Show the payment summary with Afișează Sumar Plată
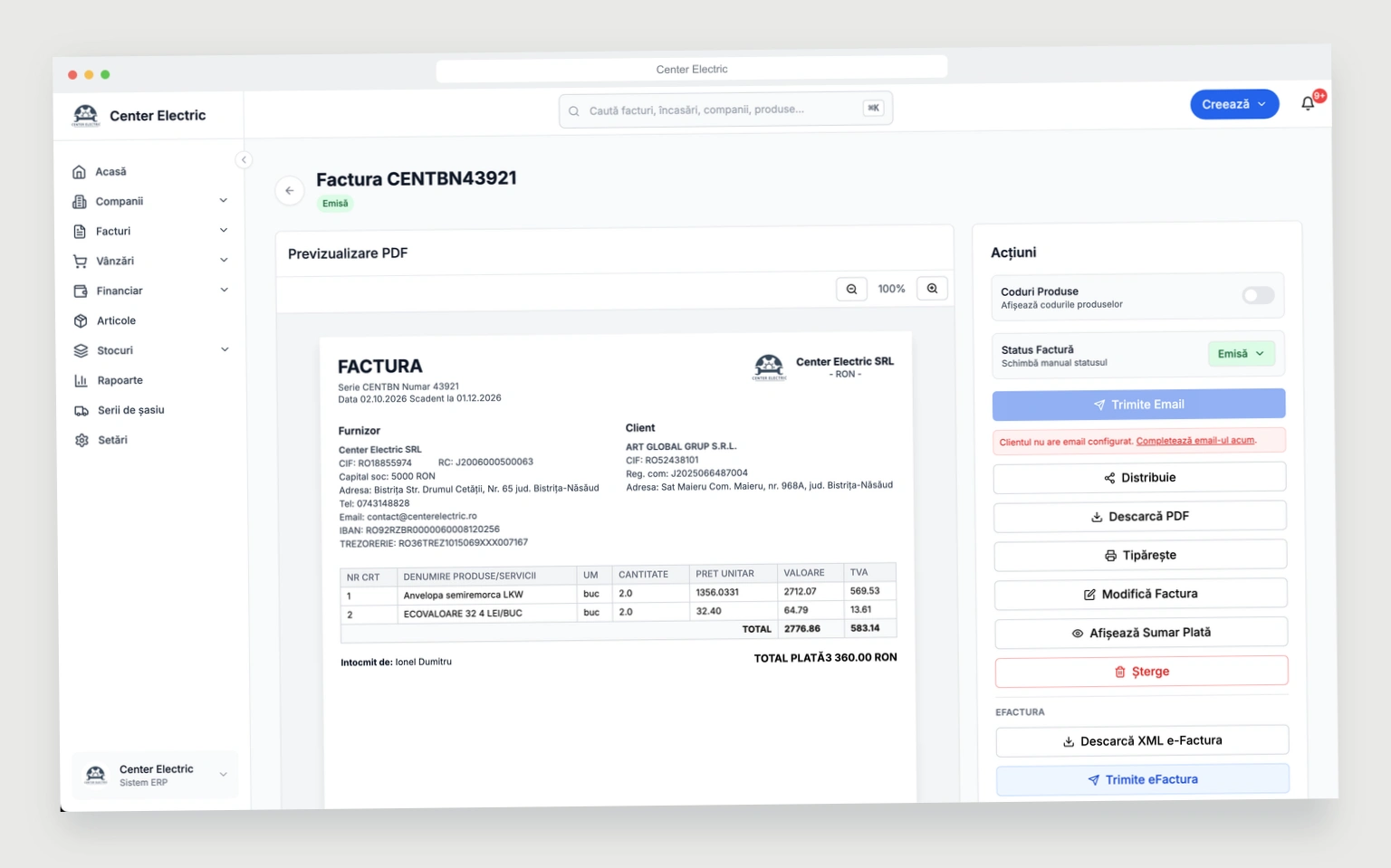This screenshot has height=868, width=1391. click(x=1141, y=633)
